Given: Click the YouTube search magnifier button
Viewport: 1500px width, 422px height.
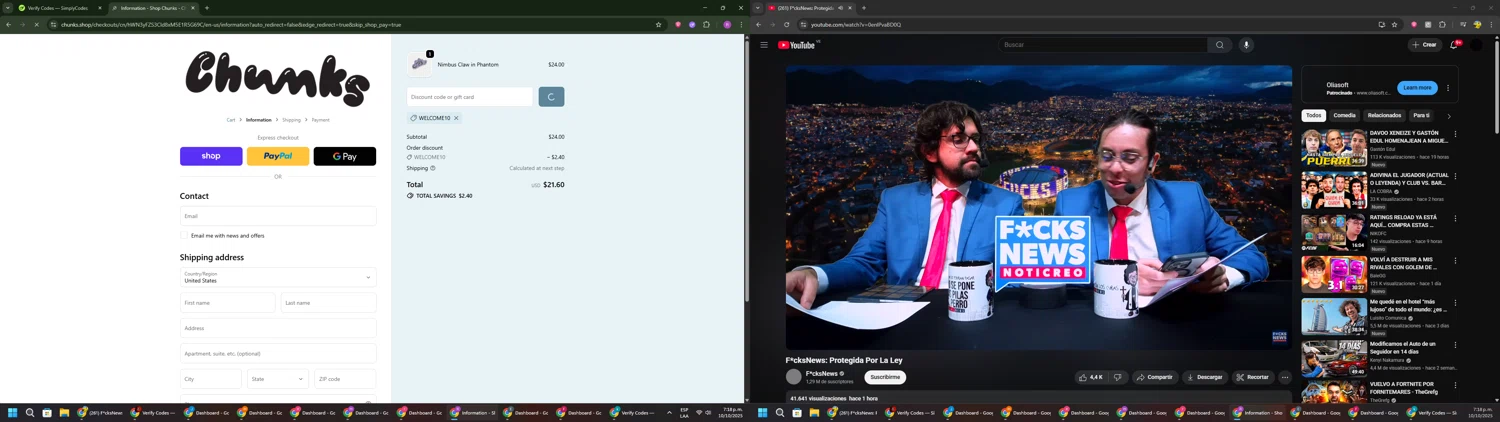Looking at the screenshot, I should tap(1219, 45).
